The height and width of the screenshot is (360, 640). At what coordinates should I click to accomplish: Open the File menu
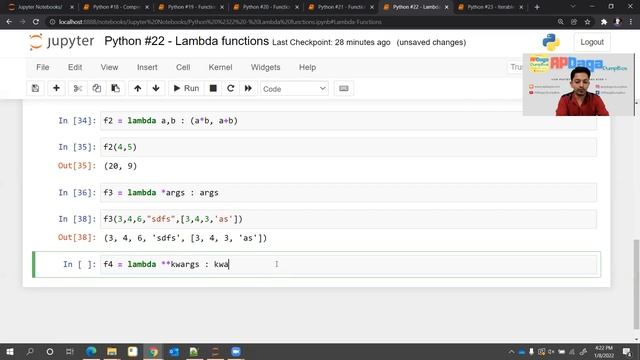pos(42,67)
